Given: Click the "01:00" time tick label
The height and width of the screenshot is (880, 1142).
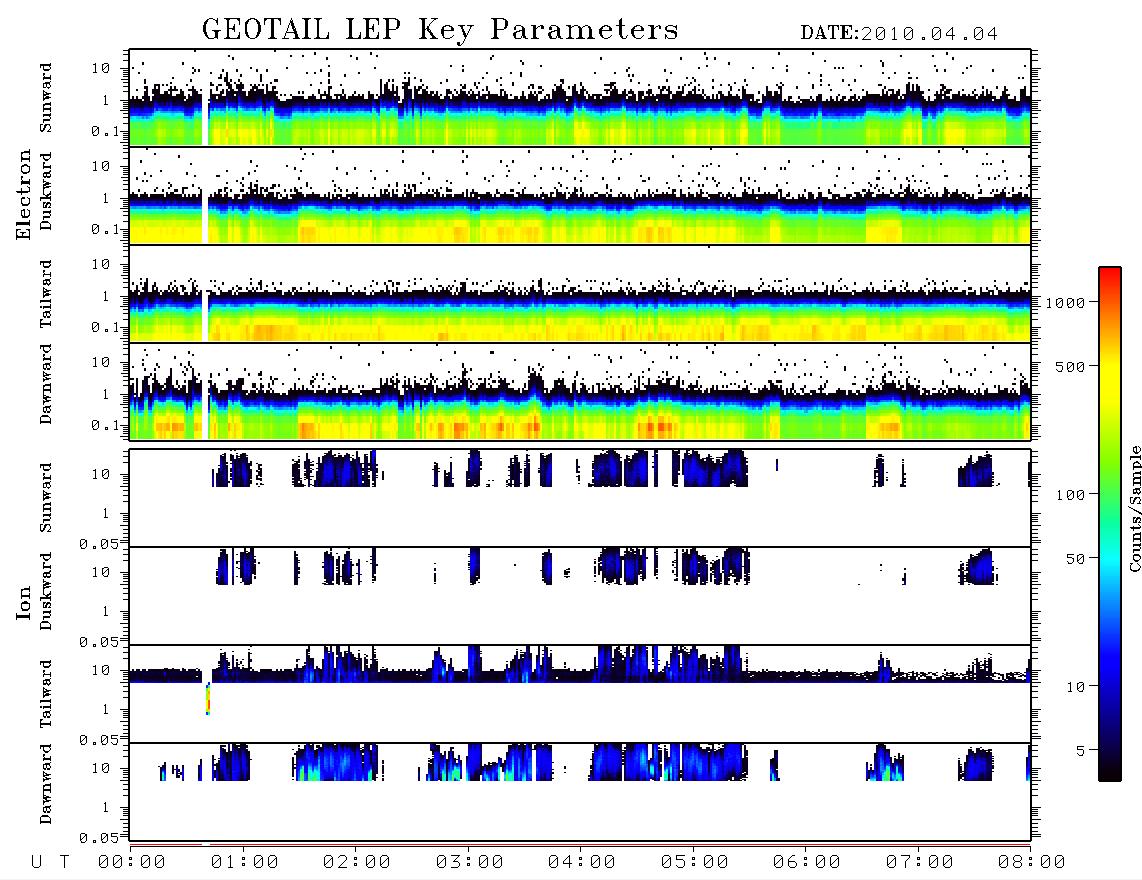Looking at the screenshot, I should [245, 862].
